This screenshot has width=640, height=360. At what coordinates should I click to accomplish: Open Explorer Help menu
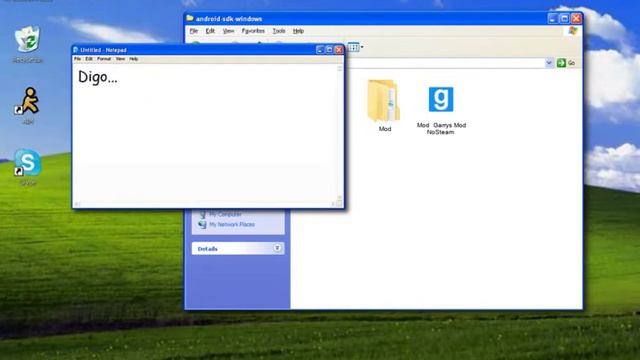pyautogui.click(x=298, y=31)
